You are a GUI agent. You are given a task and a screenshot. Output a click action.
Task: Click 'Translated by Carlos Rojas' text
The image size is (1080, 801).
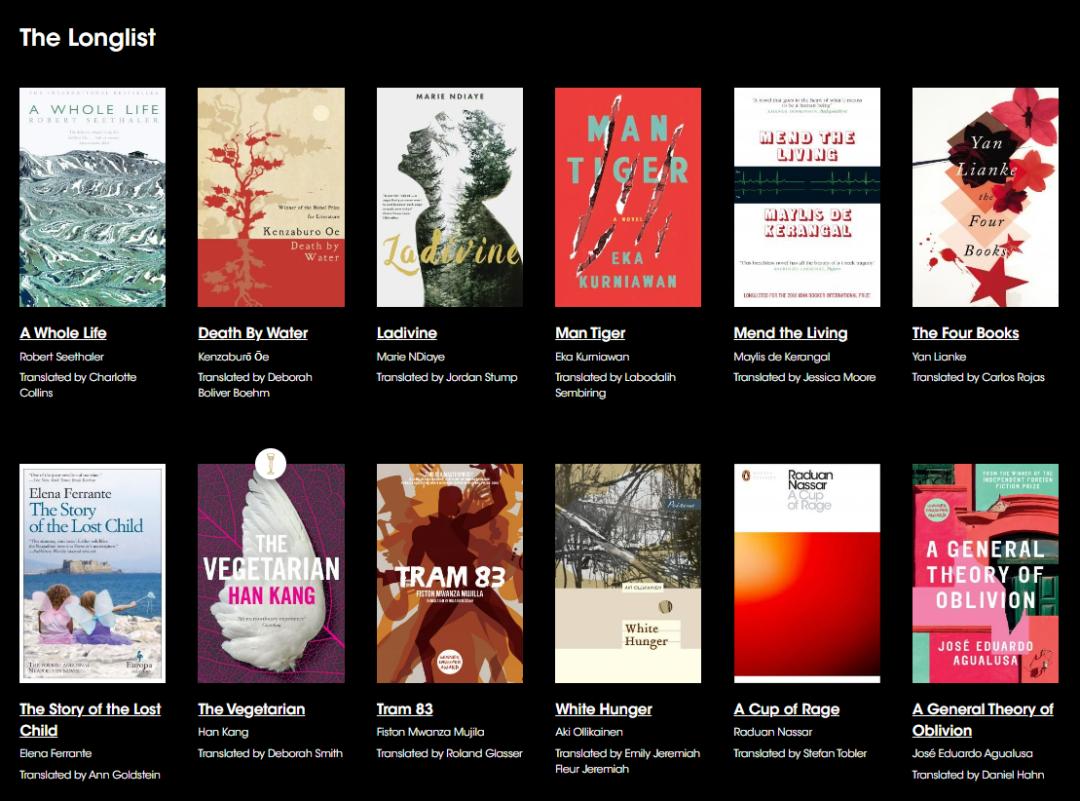978,377
